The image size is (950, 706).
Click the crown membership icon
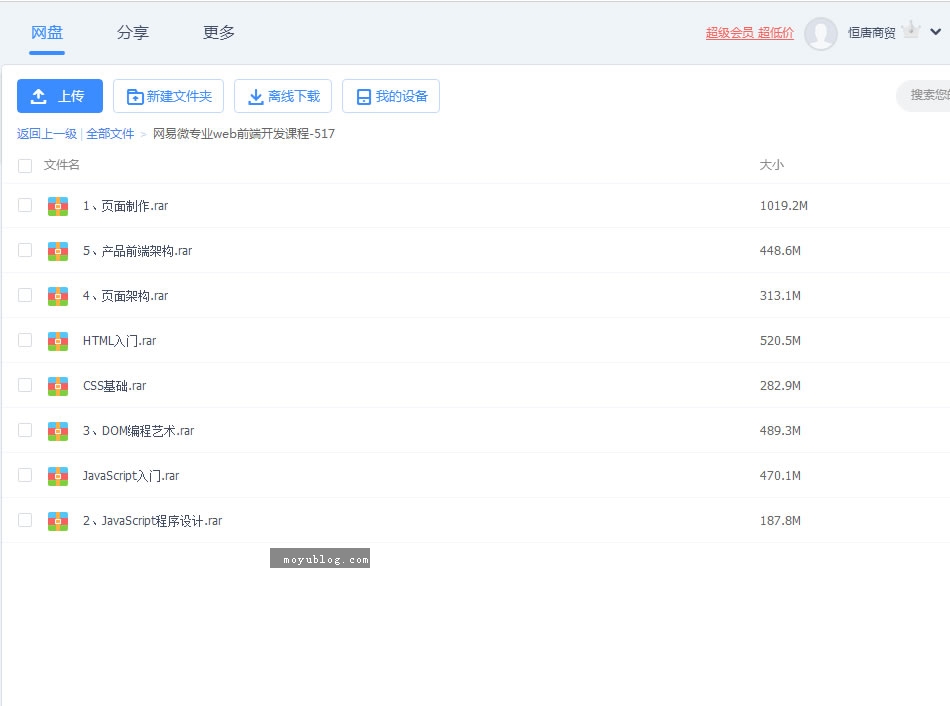click(911, 30)
